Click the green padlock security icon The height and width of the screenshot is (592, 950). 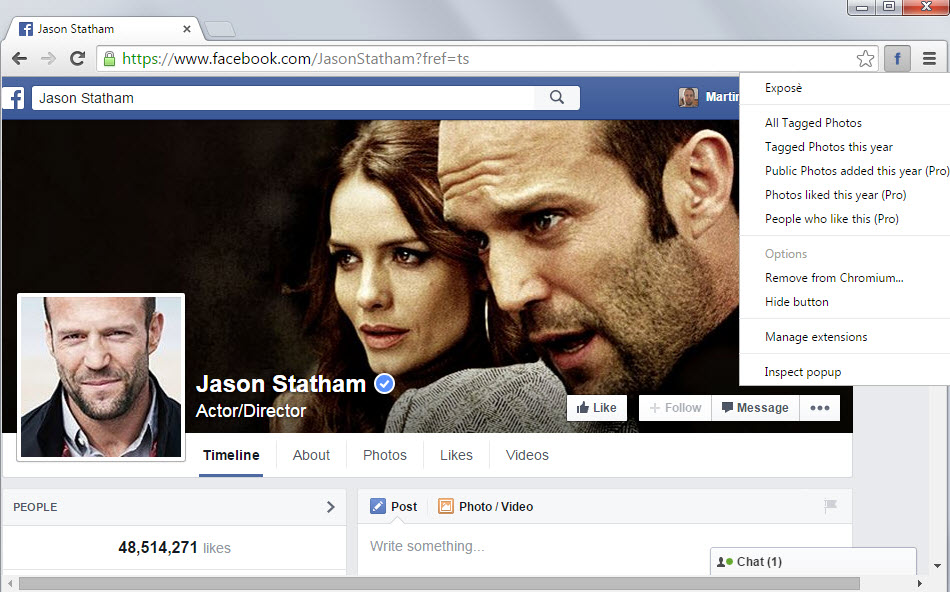pos(109,59)
